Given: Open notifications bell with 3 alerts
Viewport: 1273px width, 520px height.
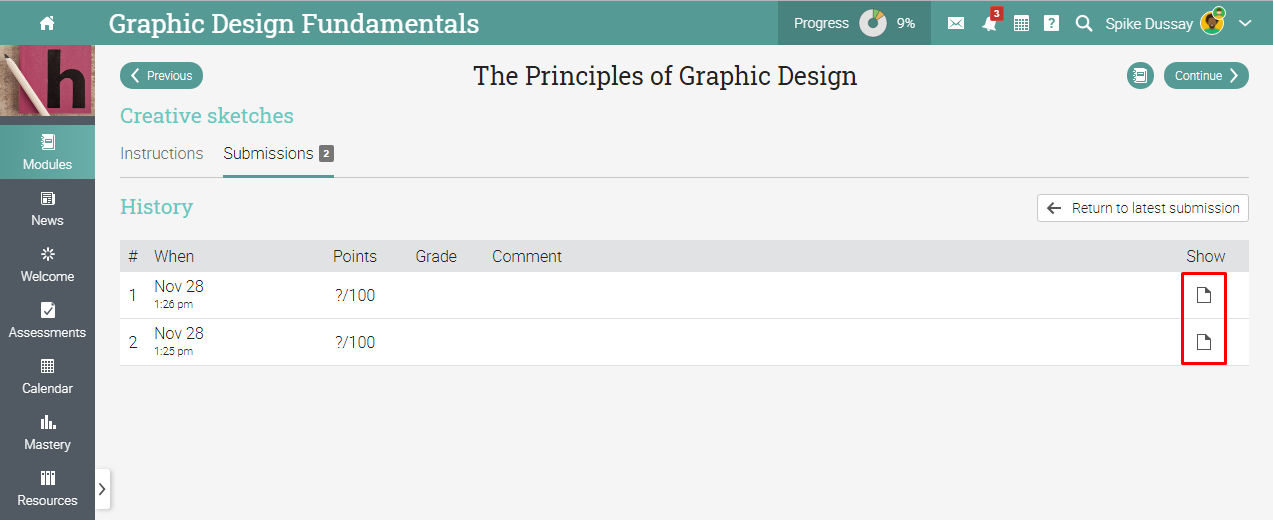Looking at the screenshot, I should pyautogui.click(x=989, y=23).
